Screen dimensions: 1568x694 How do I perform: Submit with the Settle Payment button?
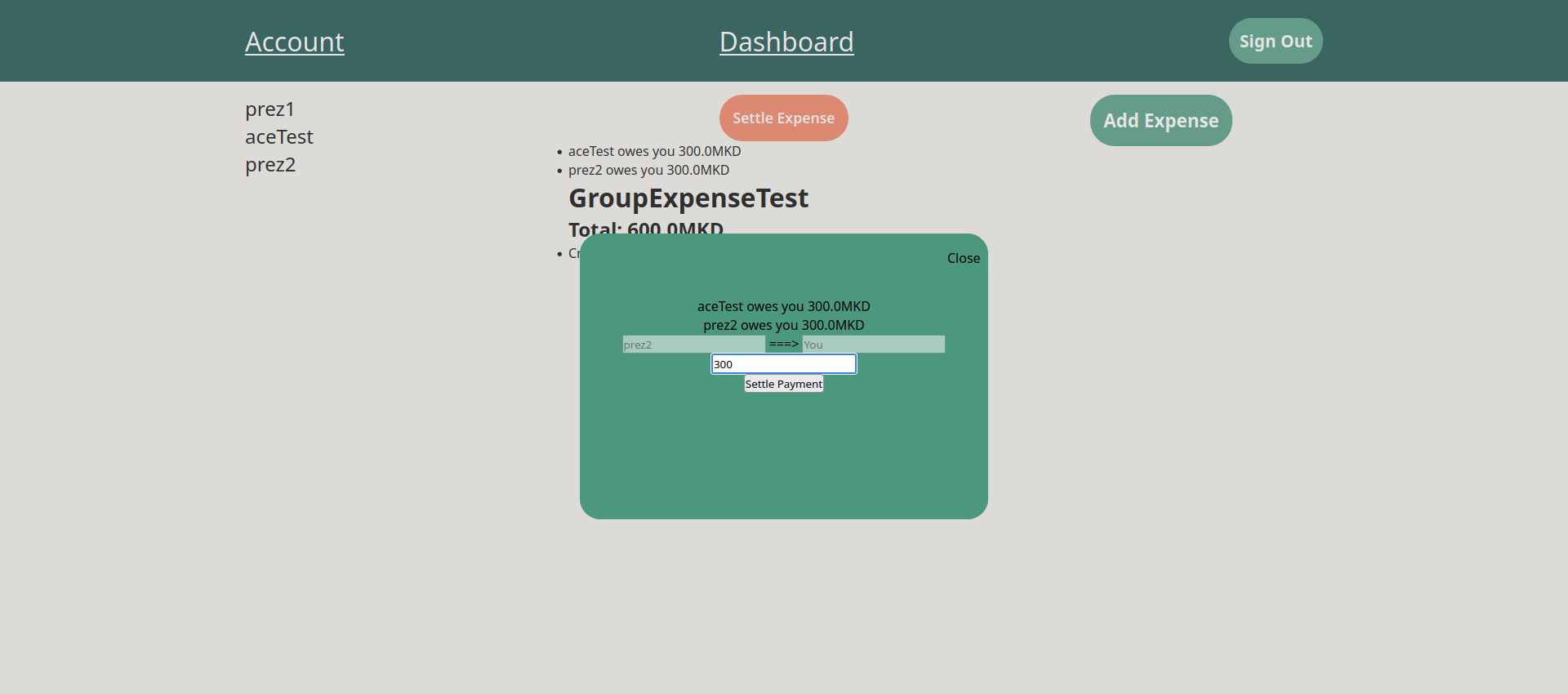pos(783,384)
